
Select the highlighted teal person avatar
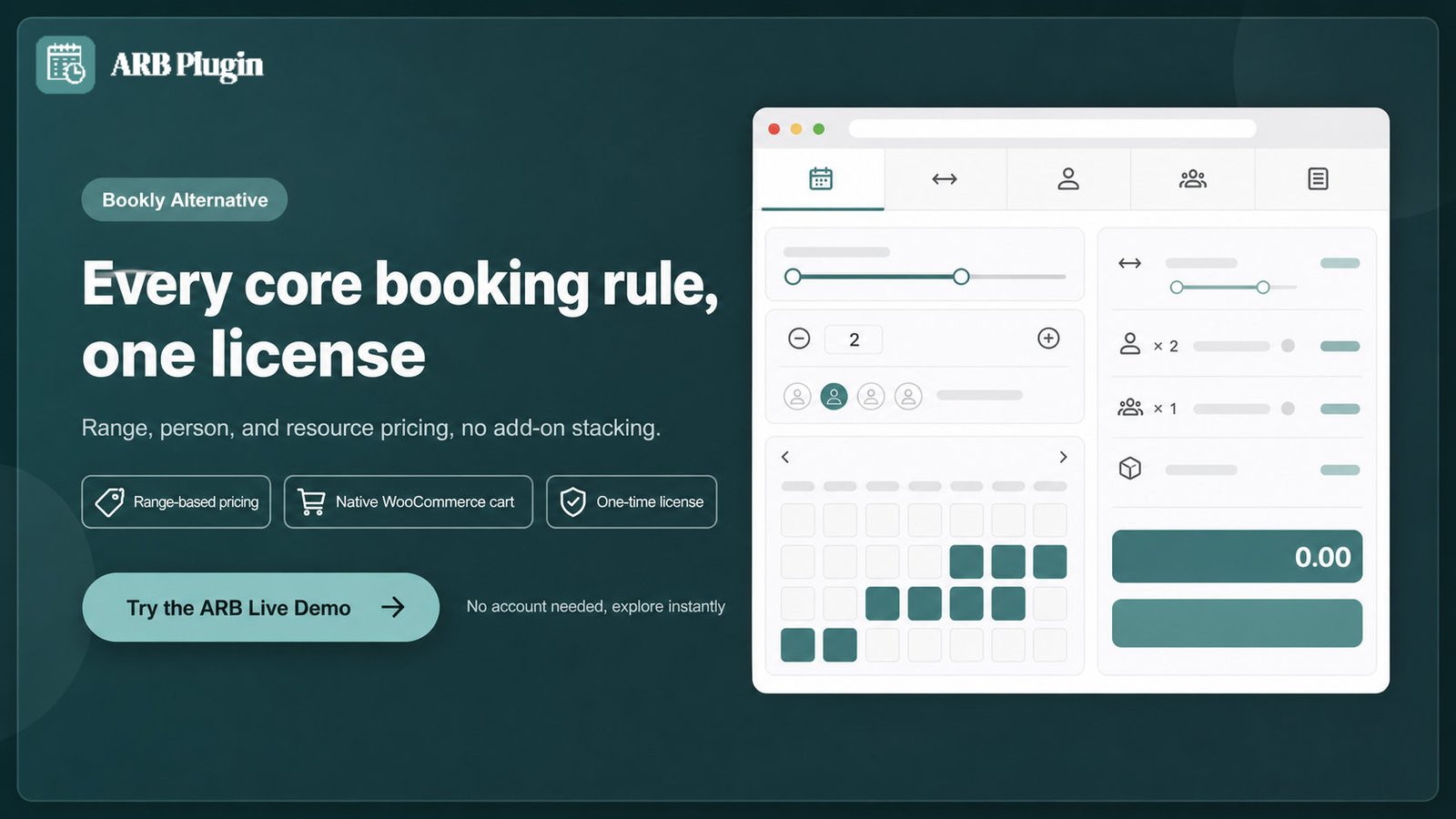coord(834,396)
